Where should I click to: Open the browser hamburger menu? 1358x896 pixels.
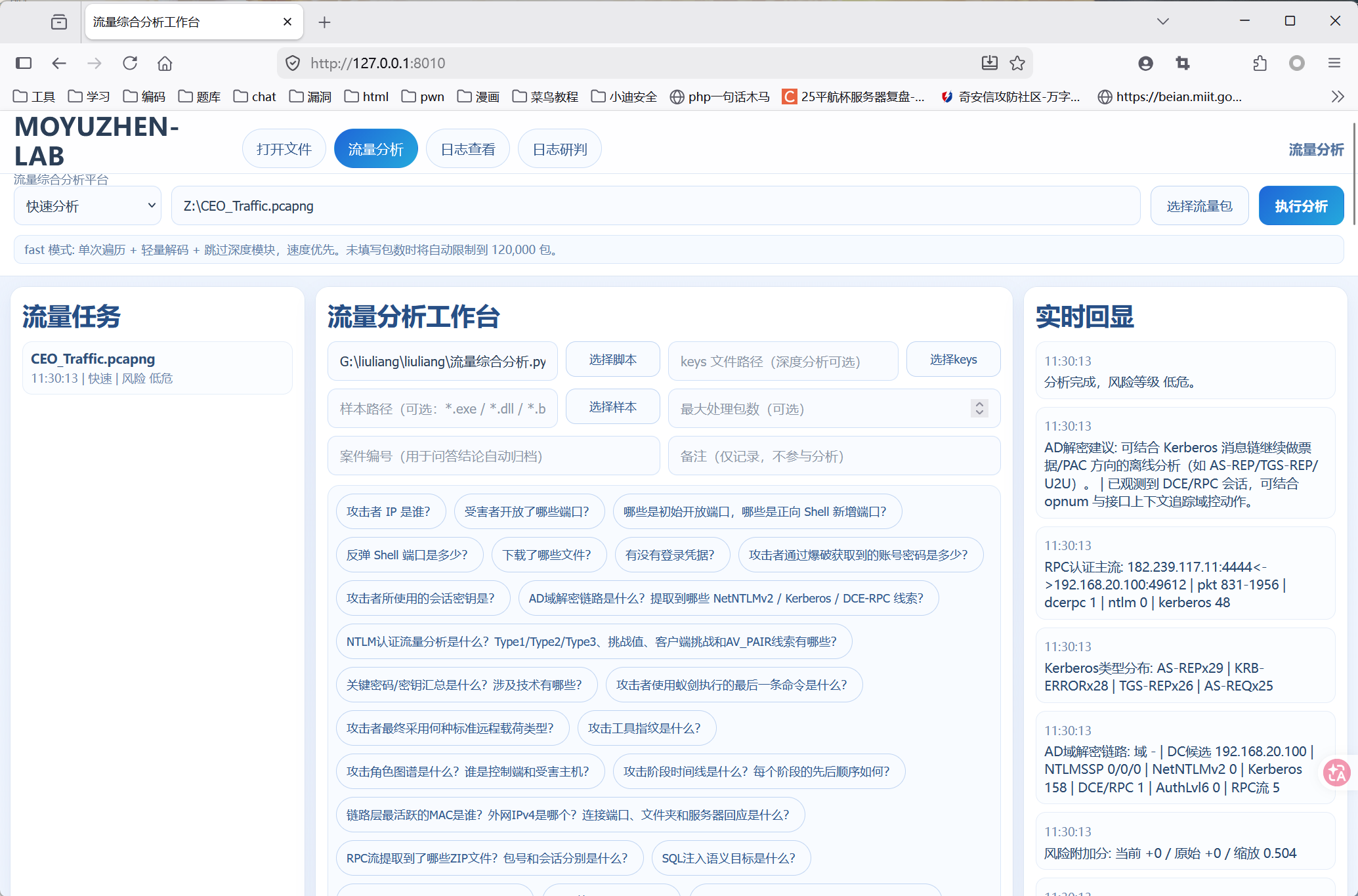click(1334, 63)
